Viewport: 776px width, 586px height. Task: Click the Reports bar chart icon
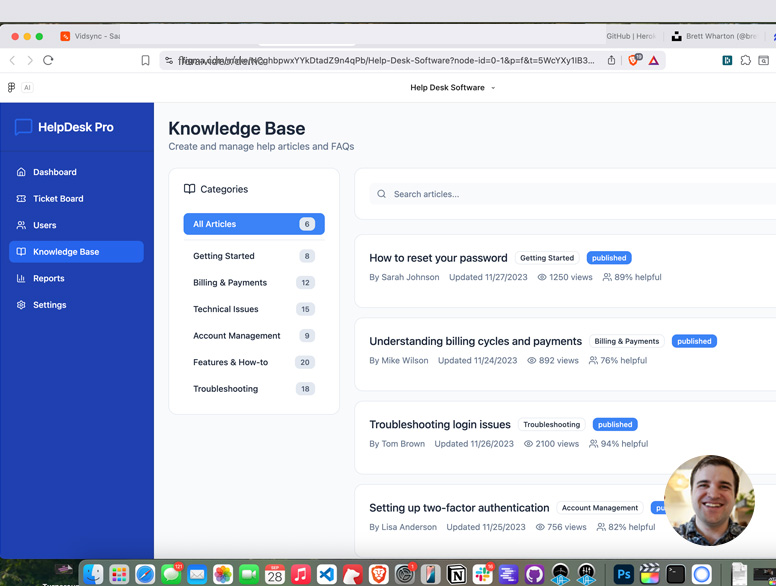coord(21,279)
